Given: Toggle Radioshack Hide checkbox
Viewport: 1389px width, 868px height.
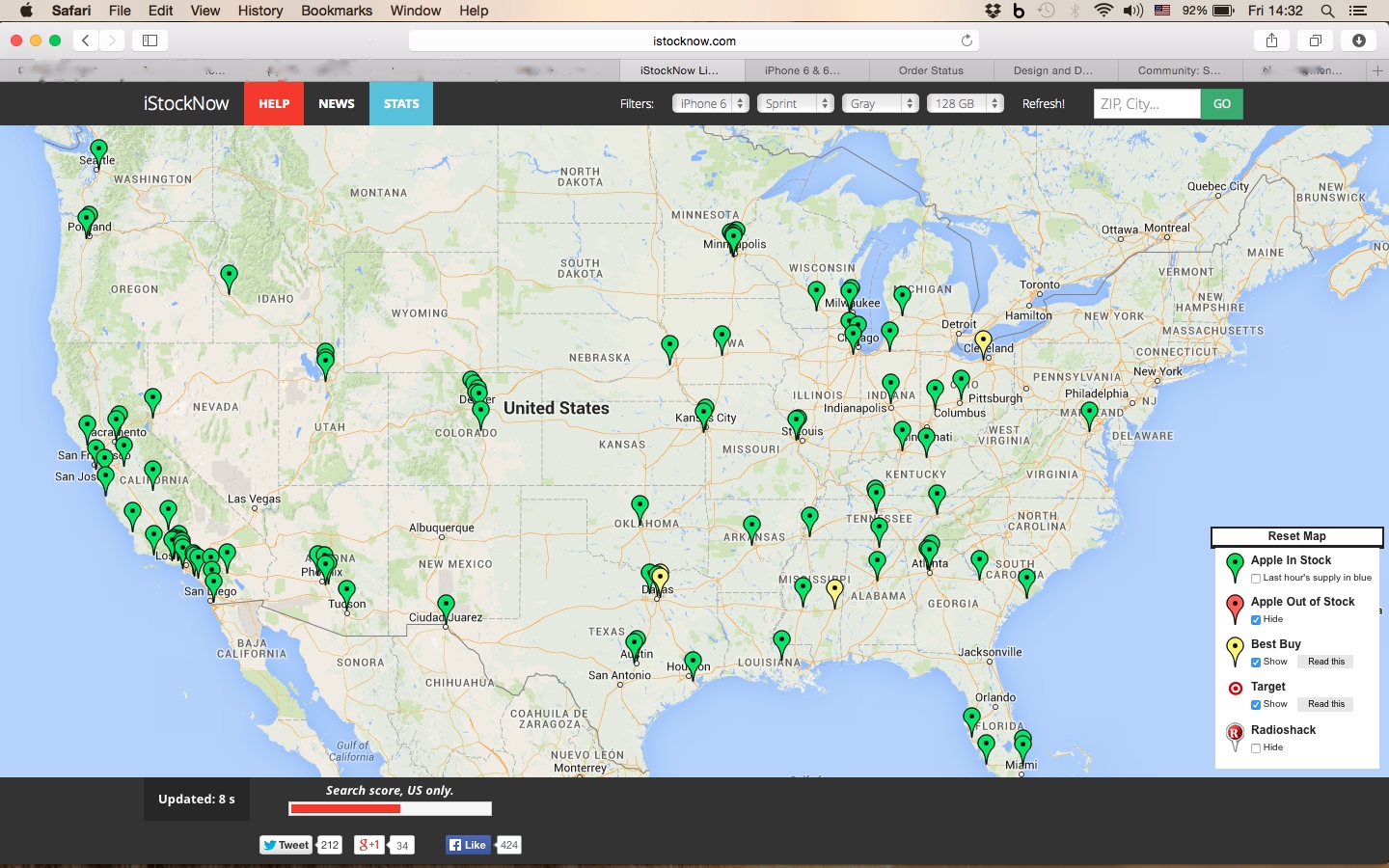Looking at the screenshot, I should point(1256,747).
